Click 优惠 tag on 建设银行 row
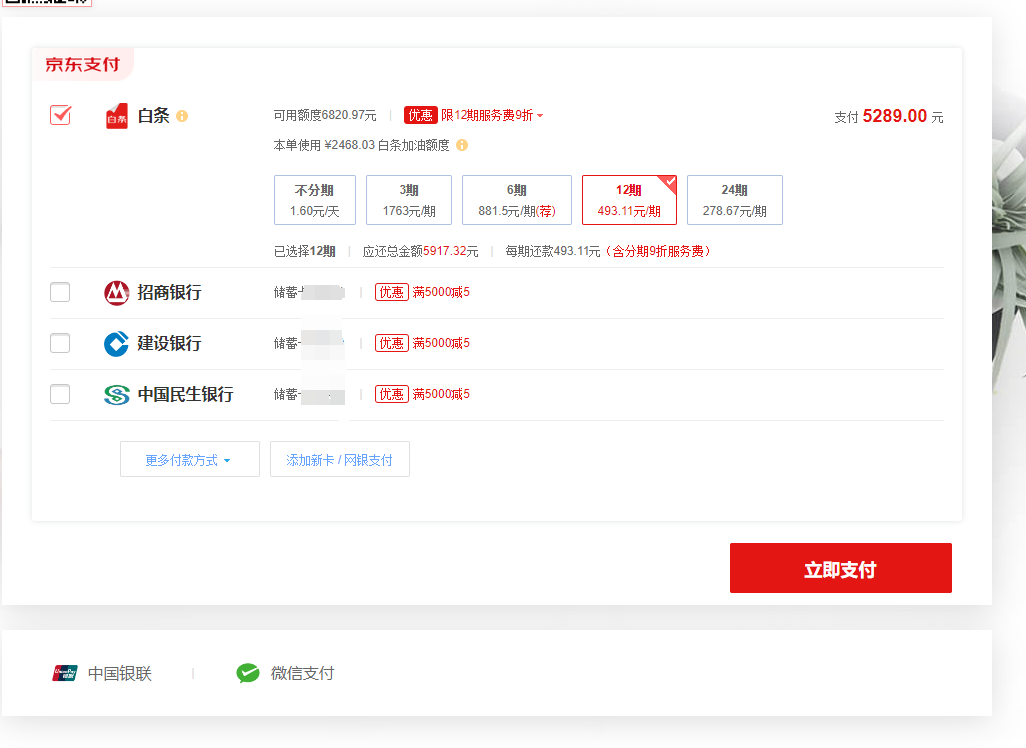Viewport: 1026px width, 748px height. 392,344
